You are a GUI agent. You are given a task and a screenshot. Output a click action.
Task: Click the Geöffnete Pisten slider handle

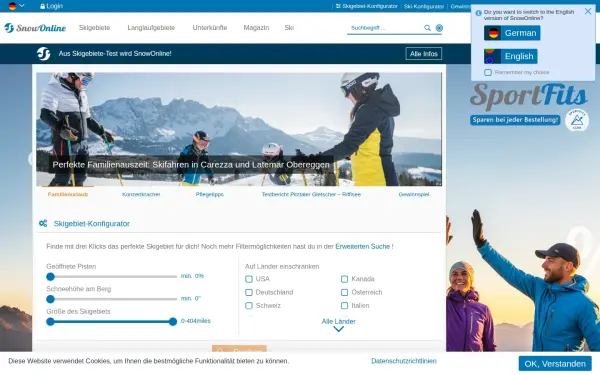pos(50,276)
